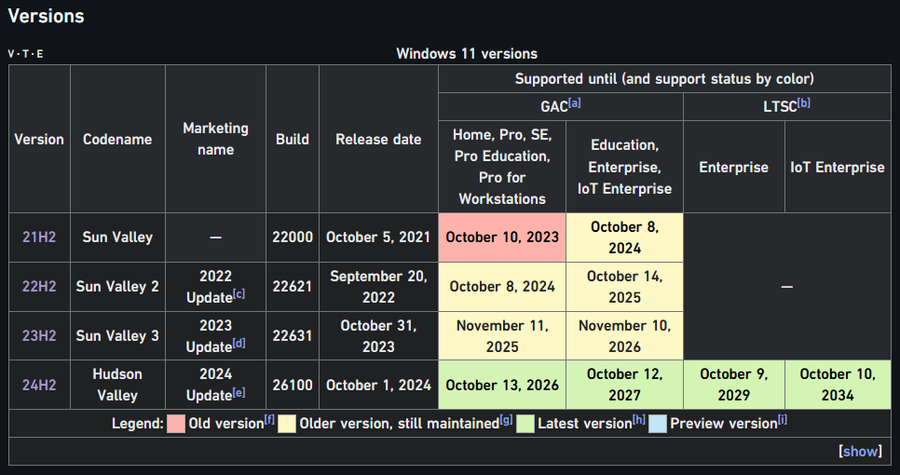Open the 24H2 version link
900x475 pixels.
(x=39, y=385)
